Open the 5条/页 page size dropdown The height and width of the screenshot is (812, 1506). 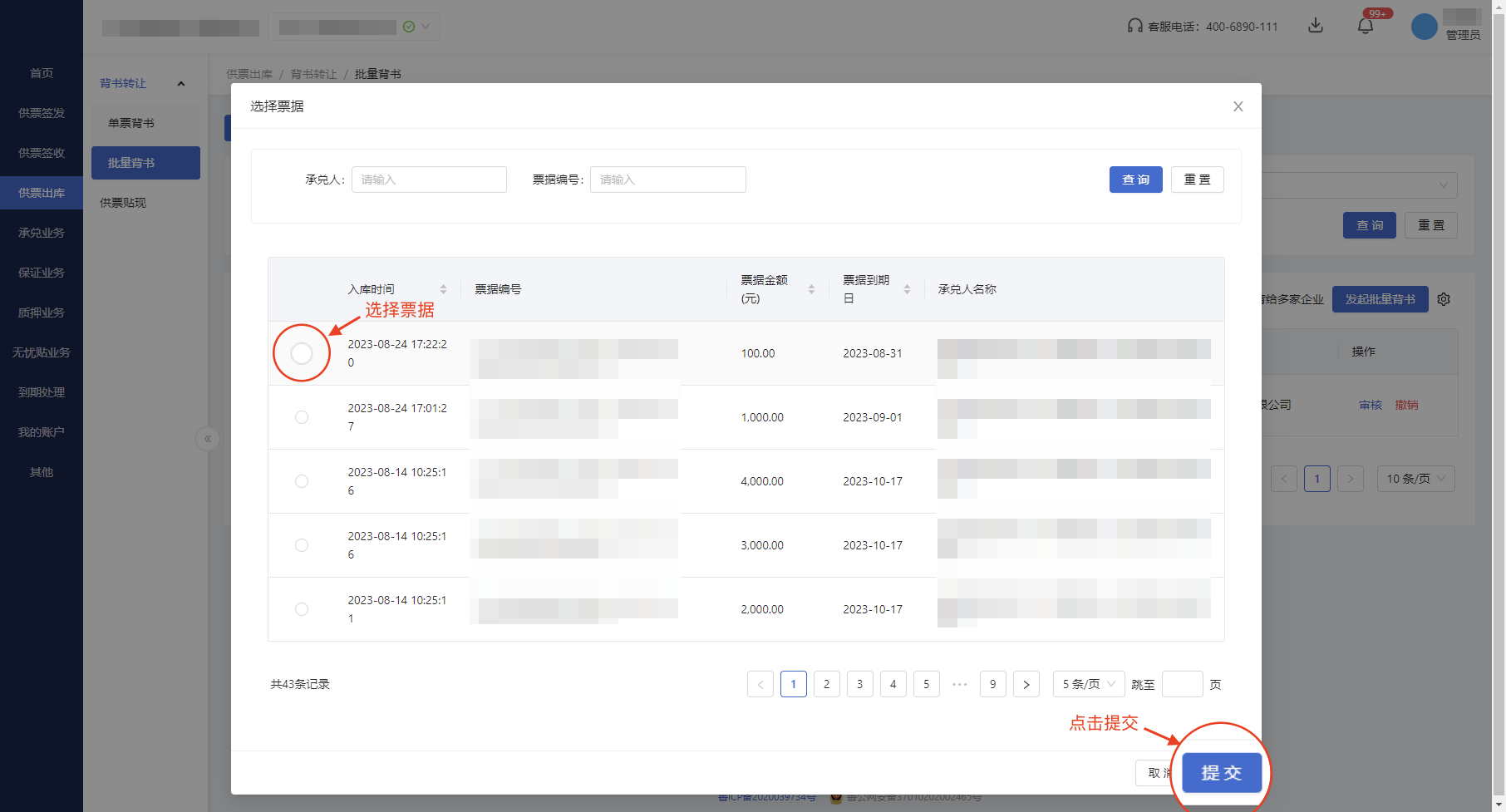(x=1088, y=684)
